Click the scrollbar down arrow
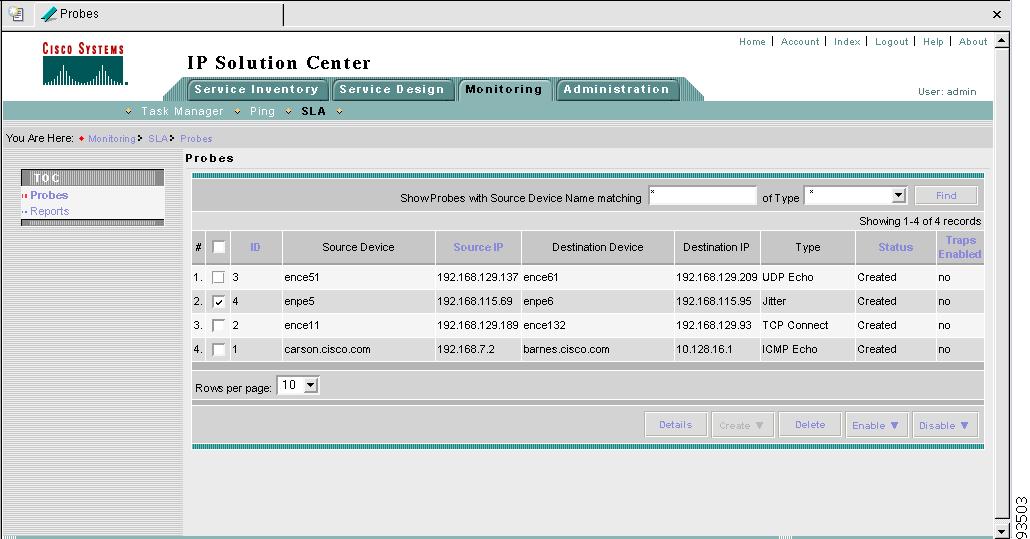This screenshot has width=1030, height=539. pos(1001,531)
